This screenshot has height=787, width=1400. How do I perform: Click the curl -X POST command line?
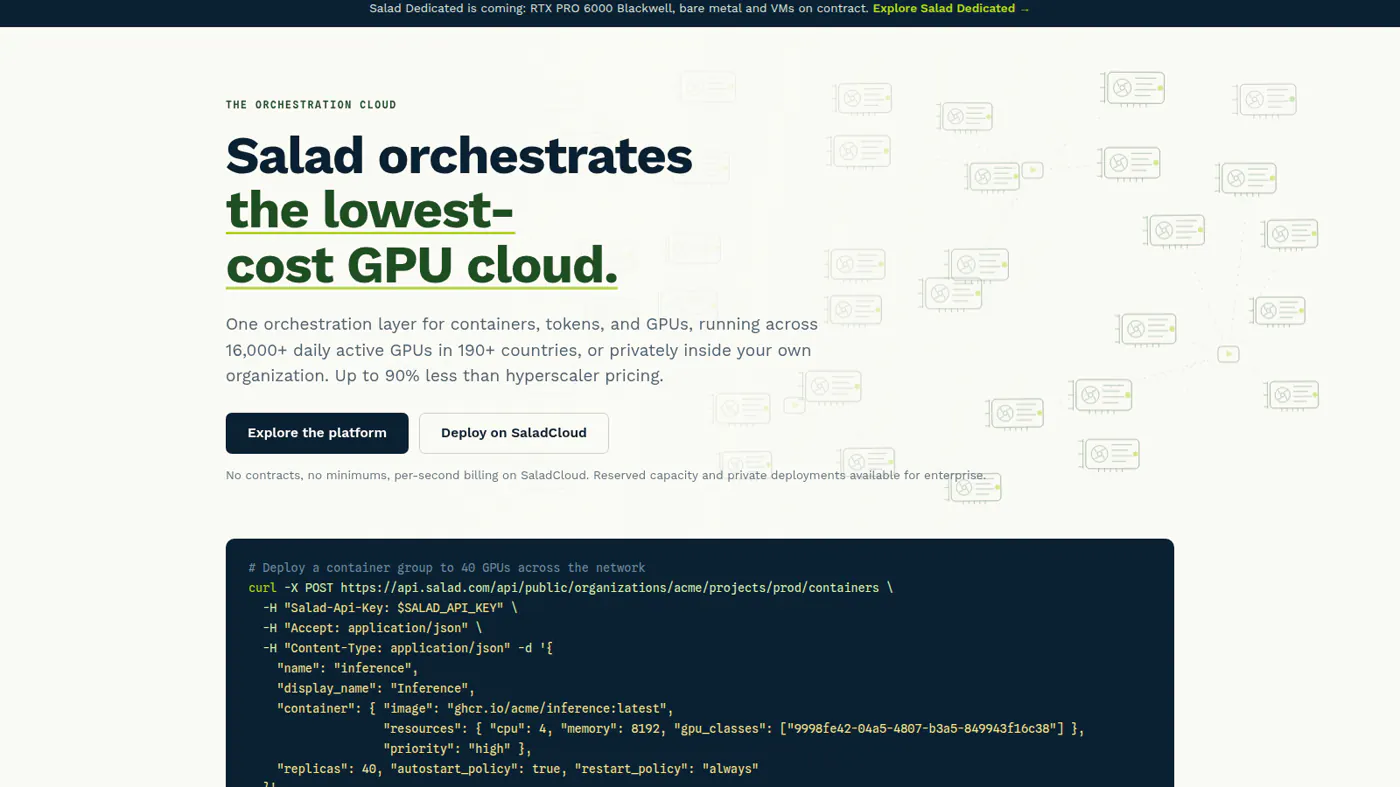pos(571,588)
